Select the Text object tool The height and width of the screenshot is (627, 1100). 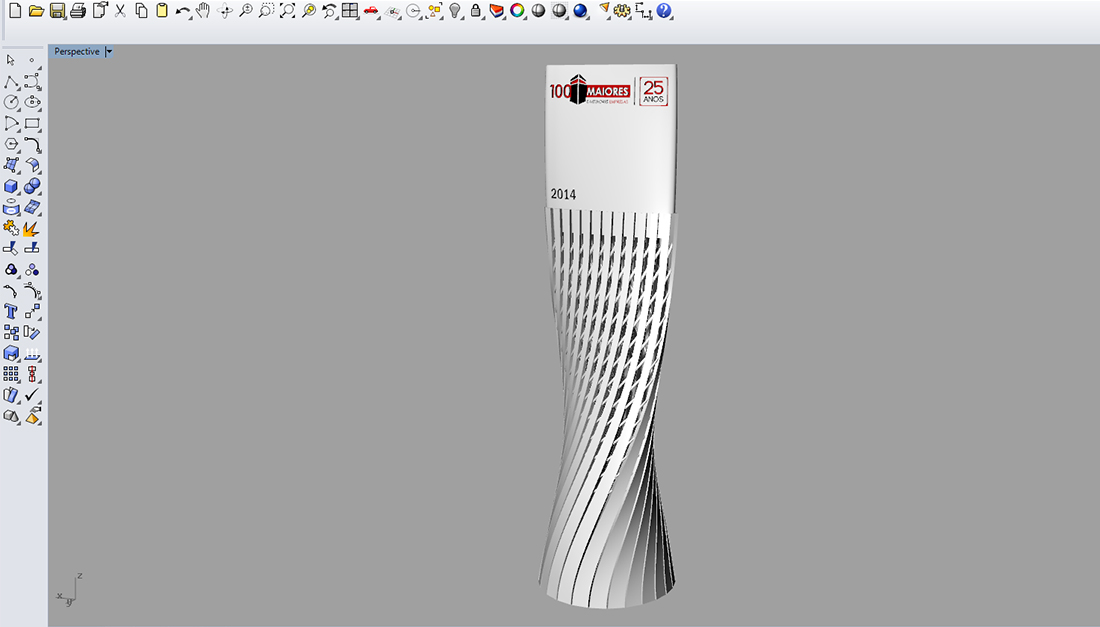[x=11, y=312]
